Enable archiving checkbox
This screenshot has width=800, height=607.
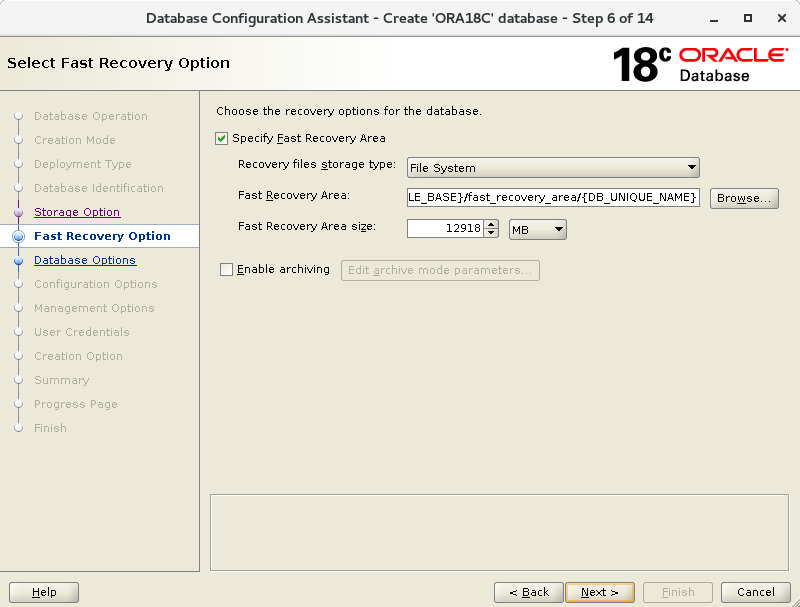coord(226,269)
